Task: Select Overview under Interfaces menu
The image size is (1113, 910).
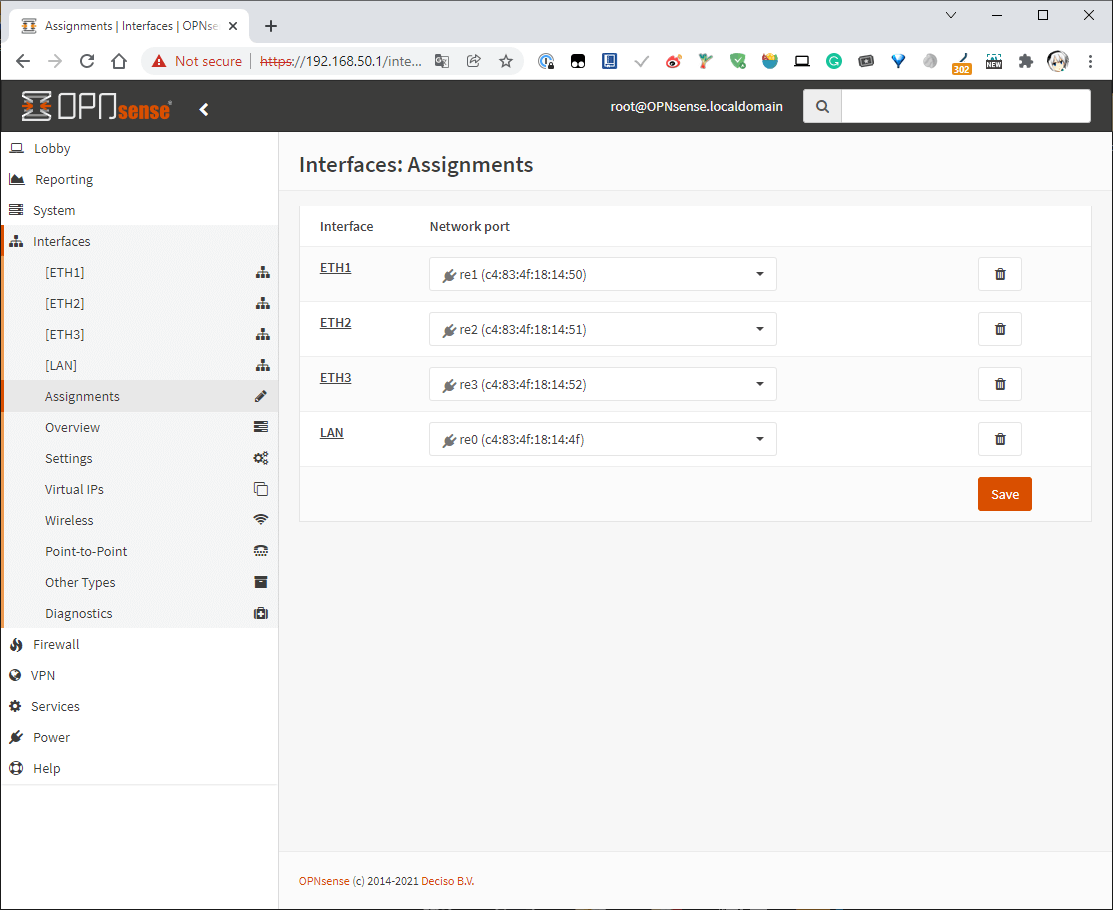Action: pos(72,428)
